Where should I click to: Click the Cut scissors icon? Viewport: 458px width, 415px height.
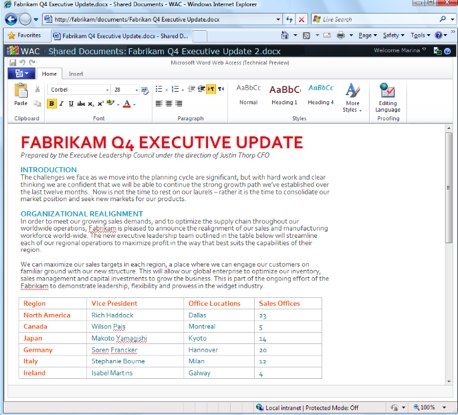[37, 89]
